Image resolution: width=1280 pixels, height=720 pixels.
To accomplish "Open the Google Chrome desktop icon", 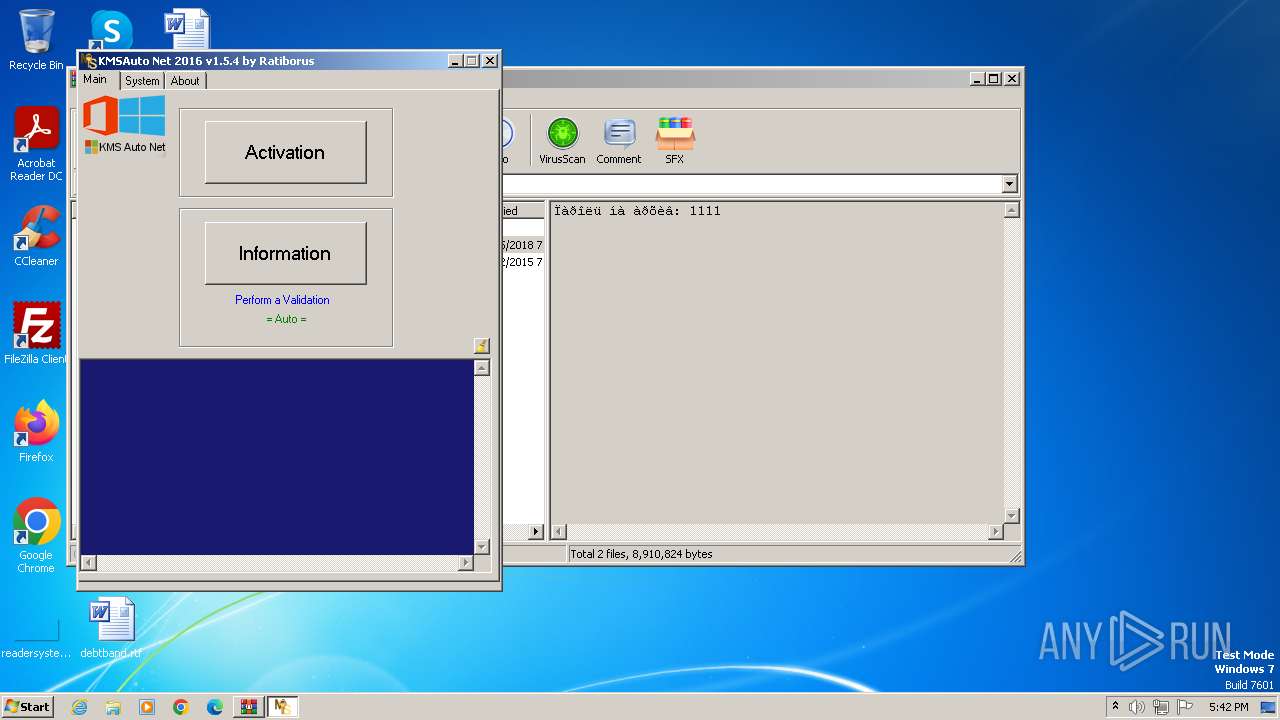I will (36, 535).
